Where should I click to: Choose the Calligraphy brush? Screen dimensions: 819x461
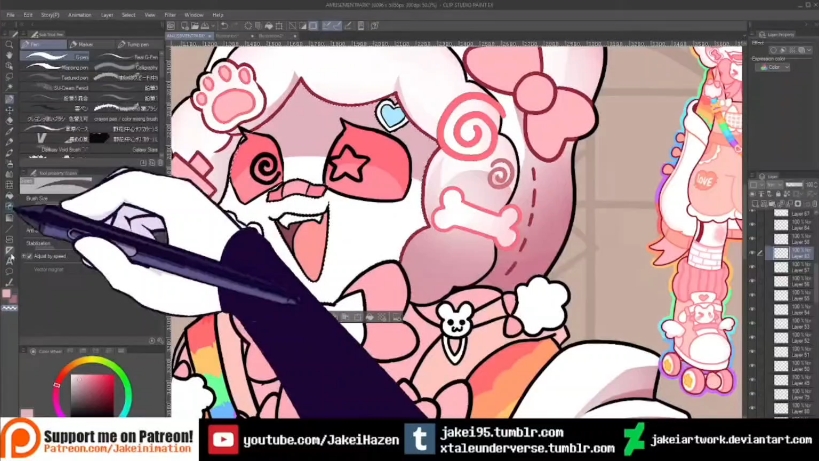[x=124, y=67]
